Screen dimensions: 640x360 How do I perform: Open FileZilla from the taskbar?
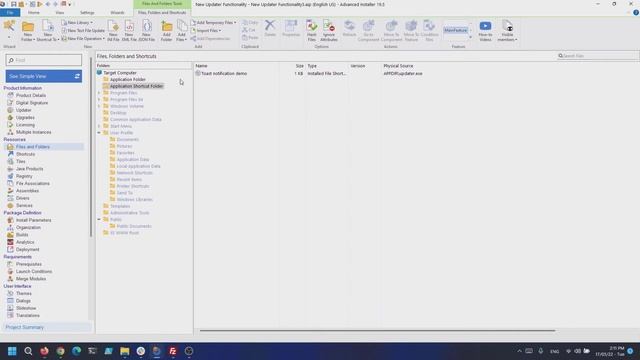point(173,351)
